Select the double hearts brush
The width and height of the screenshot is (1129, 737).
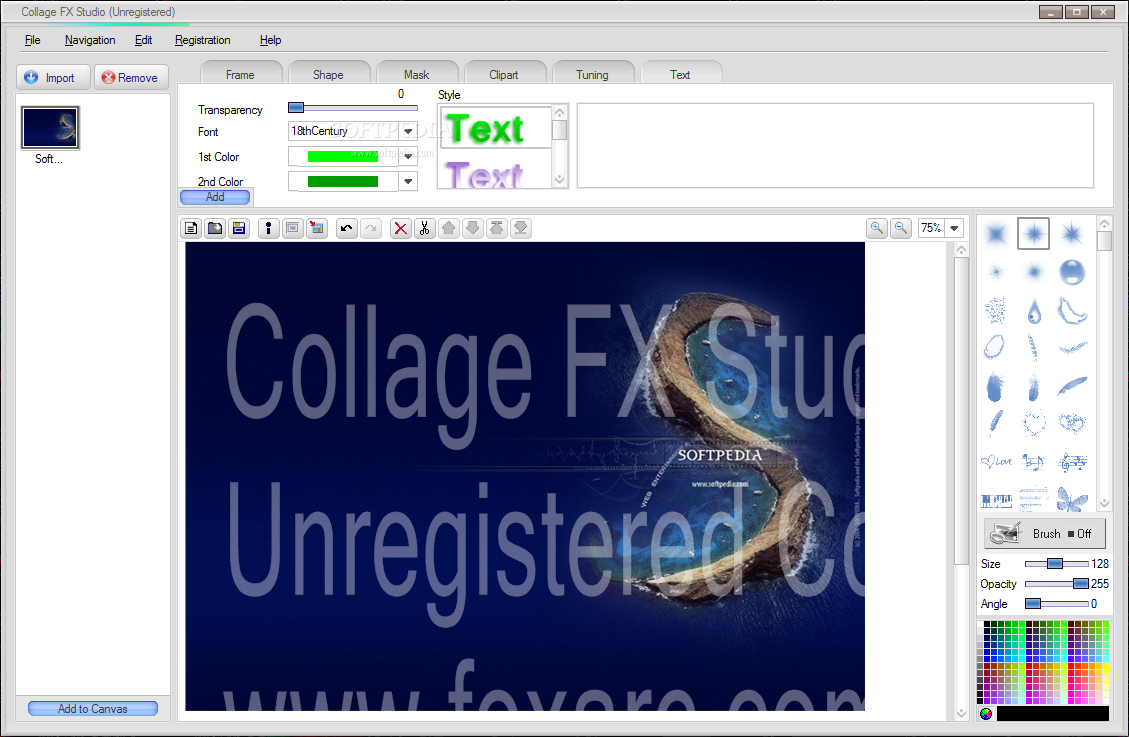(x=1071, y=423)
